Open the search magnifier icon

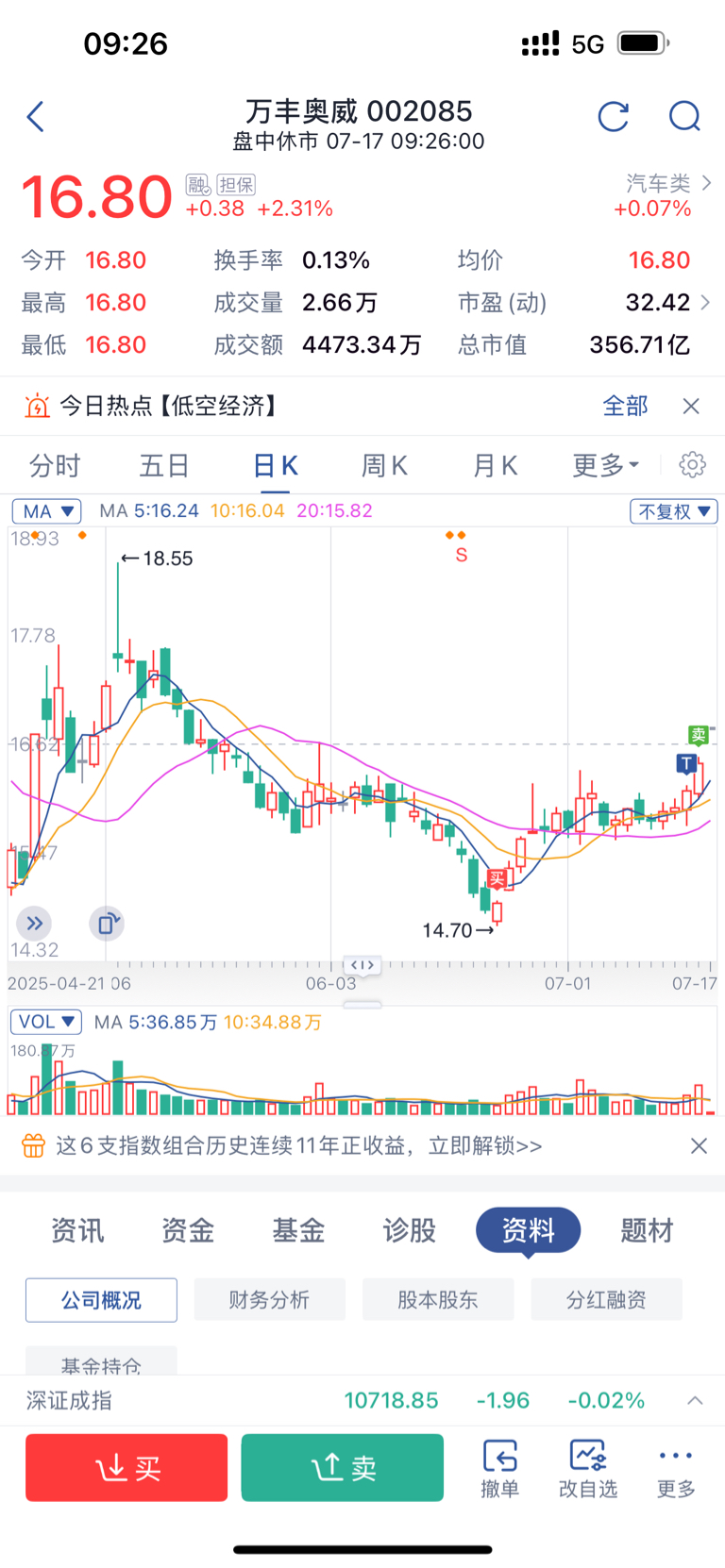[x=684, y=117]
